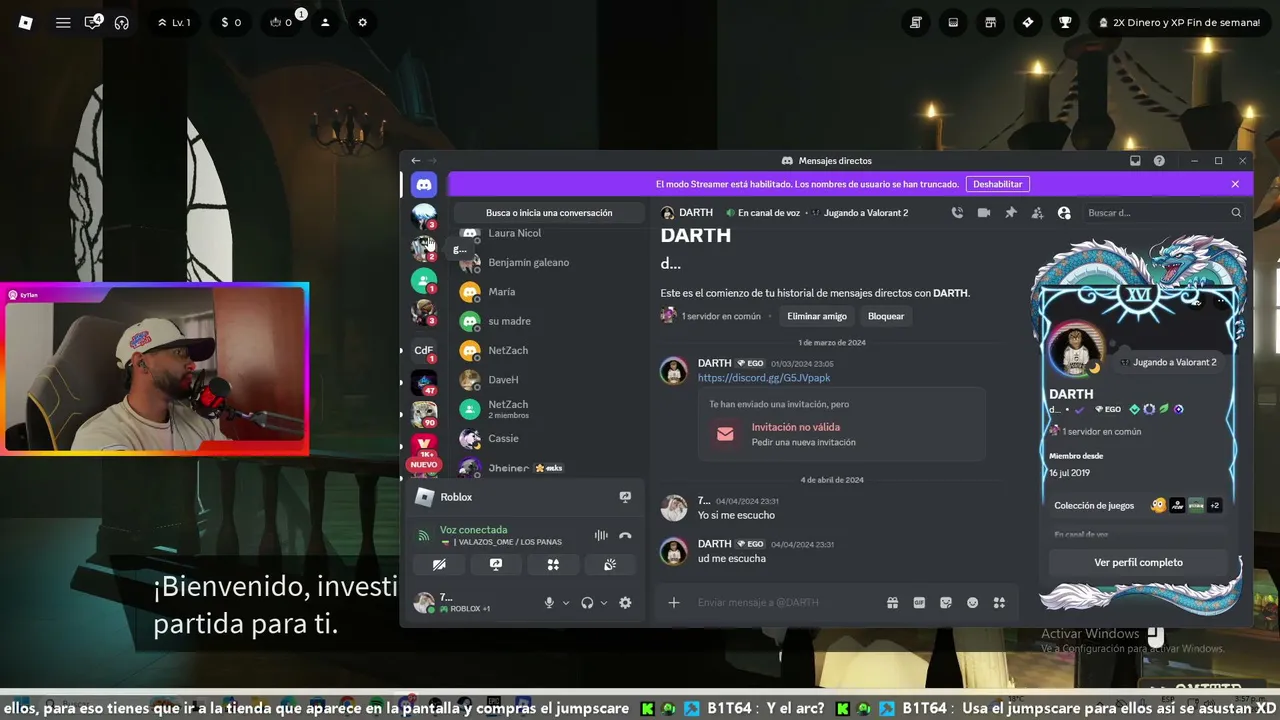This screenshot has height=720, width=1280.
Task: Open the Discord help question mark icon
Action: click(1159, 161)
